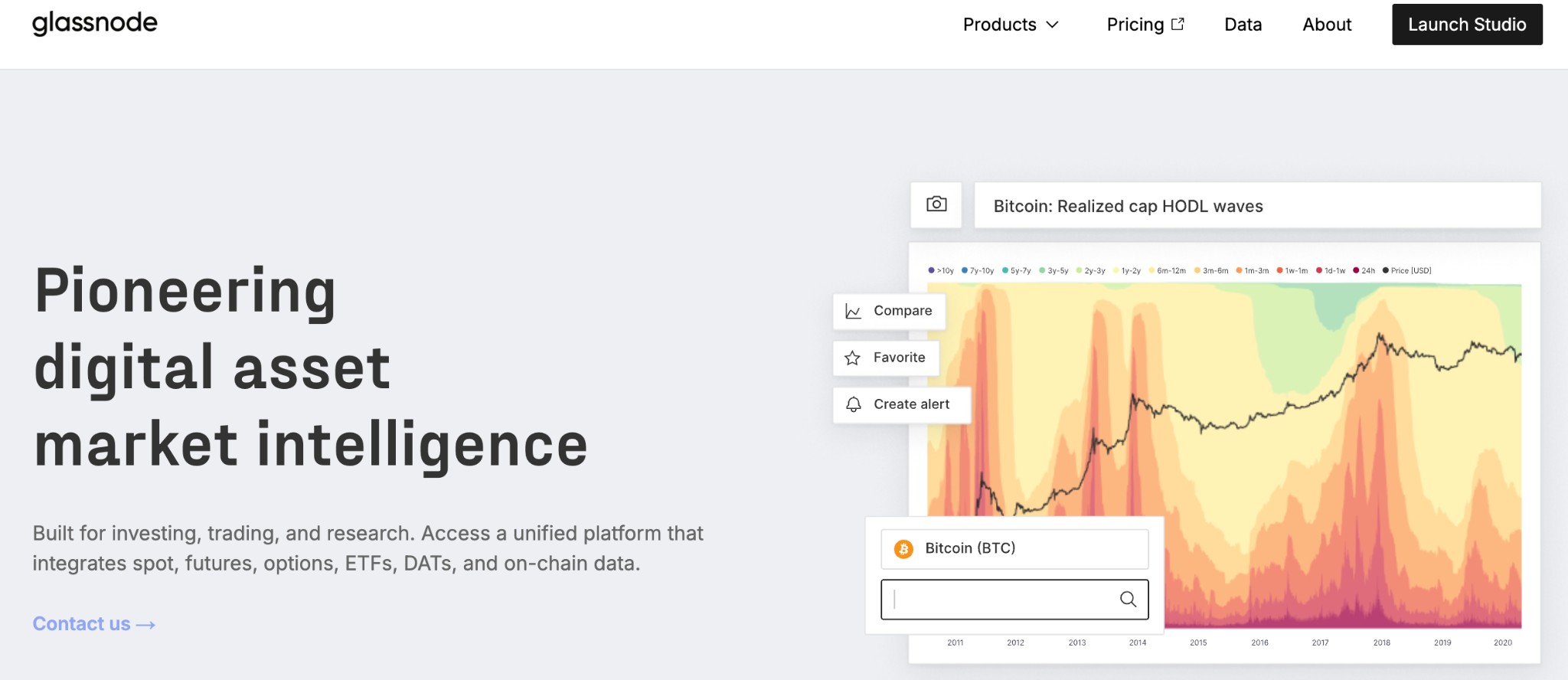This screenshot has width=1568, height=680.
Task: Click the Launch Studio button
Action: pyautogui.click(x=1467, y=25)
